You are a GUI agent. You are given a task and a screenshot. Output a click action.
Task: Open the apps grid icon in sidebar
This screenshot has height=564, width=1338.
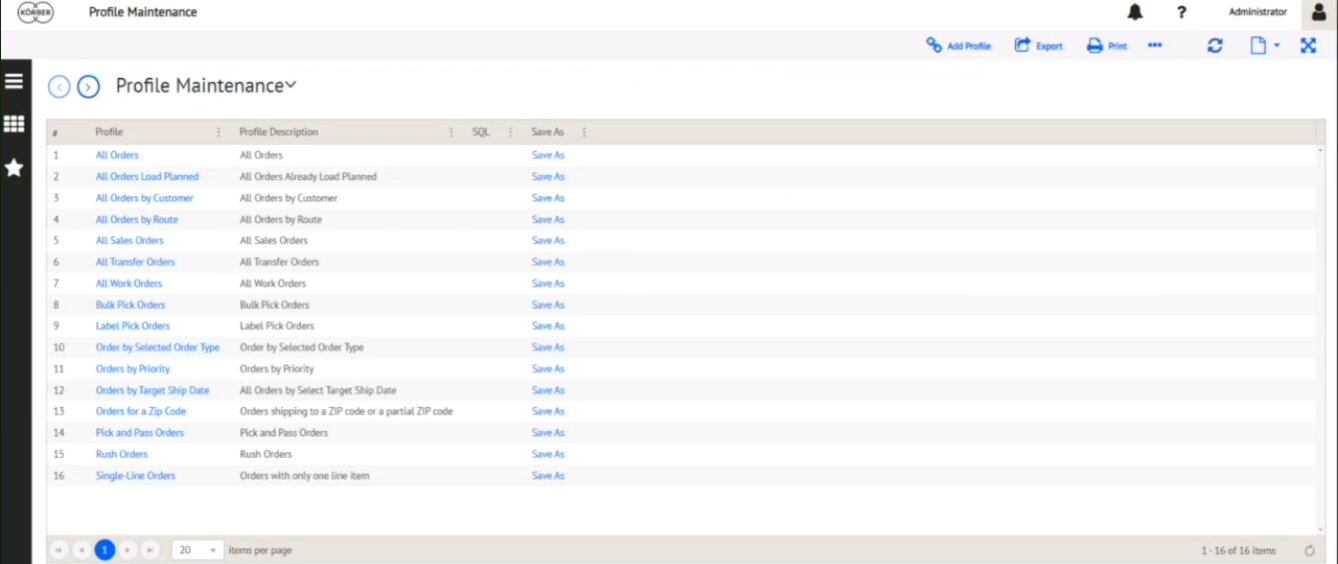14,124
